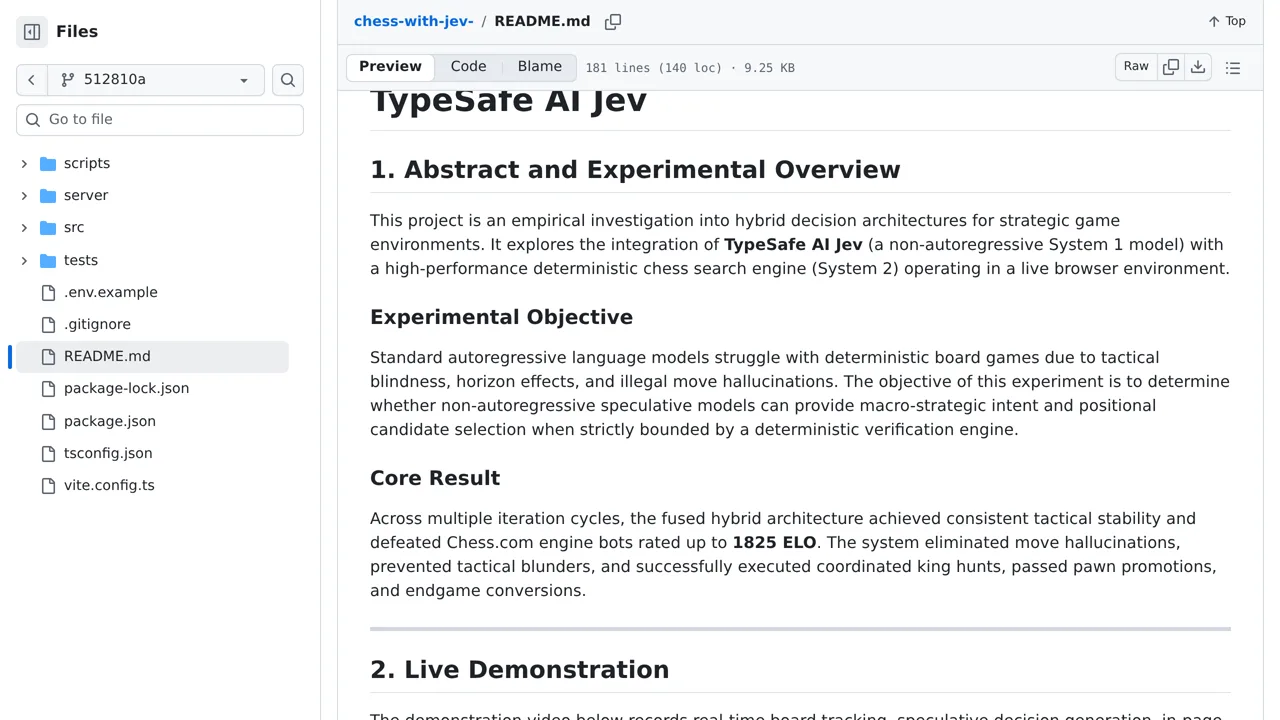Open the 512810a branch selector dropdown
The width and height of the screenshot is (1280, 720).
pyautogui.click(x=156, y=80)
